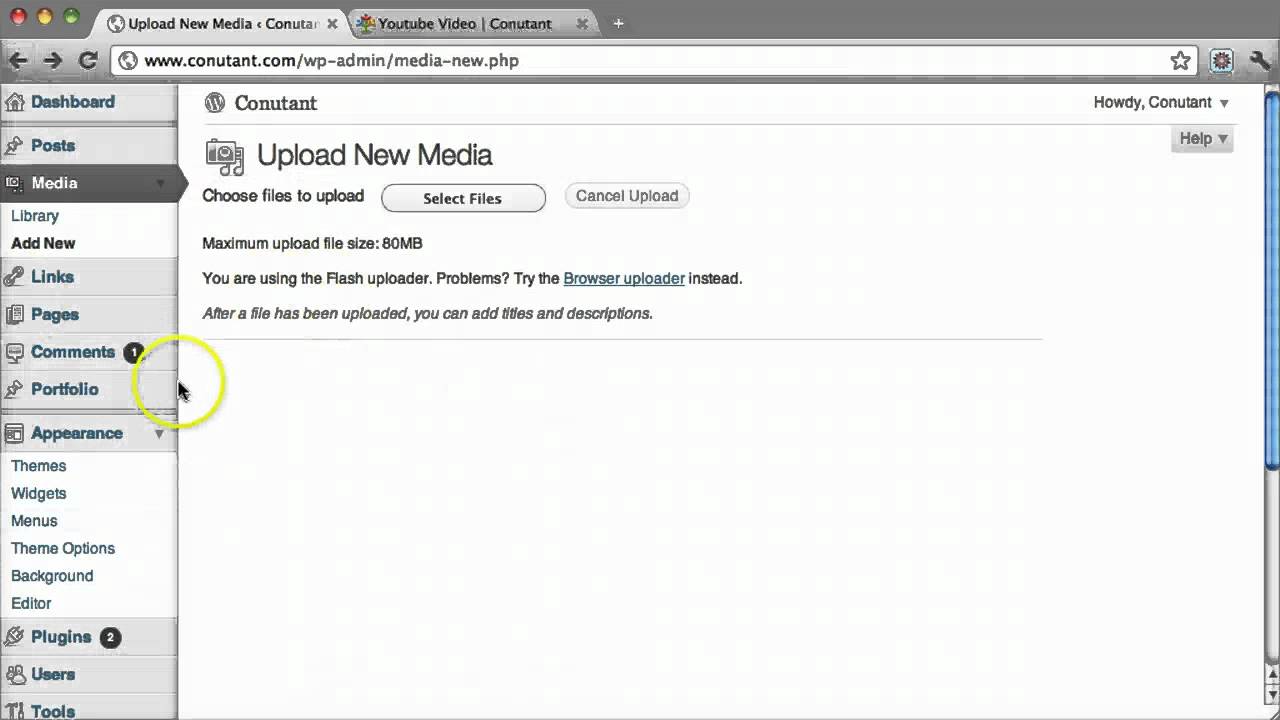
Task: Click the Plugins plug icon
Action: [x=14, y=637]
